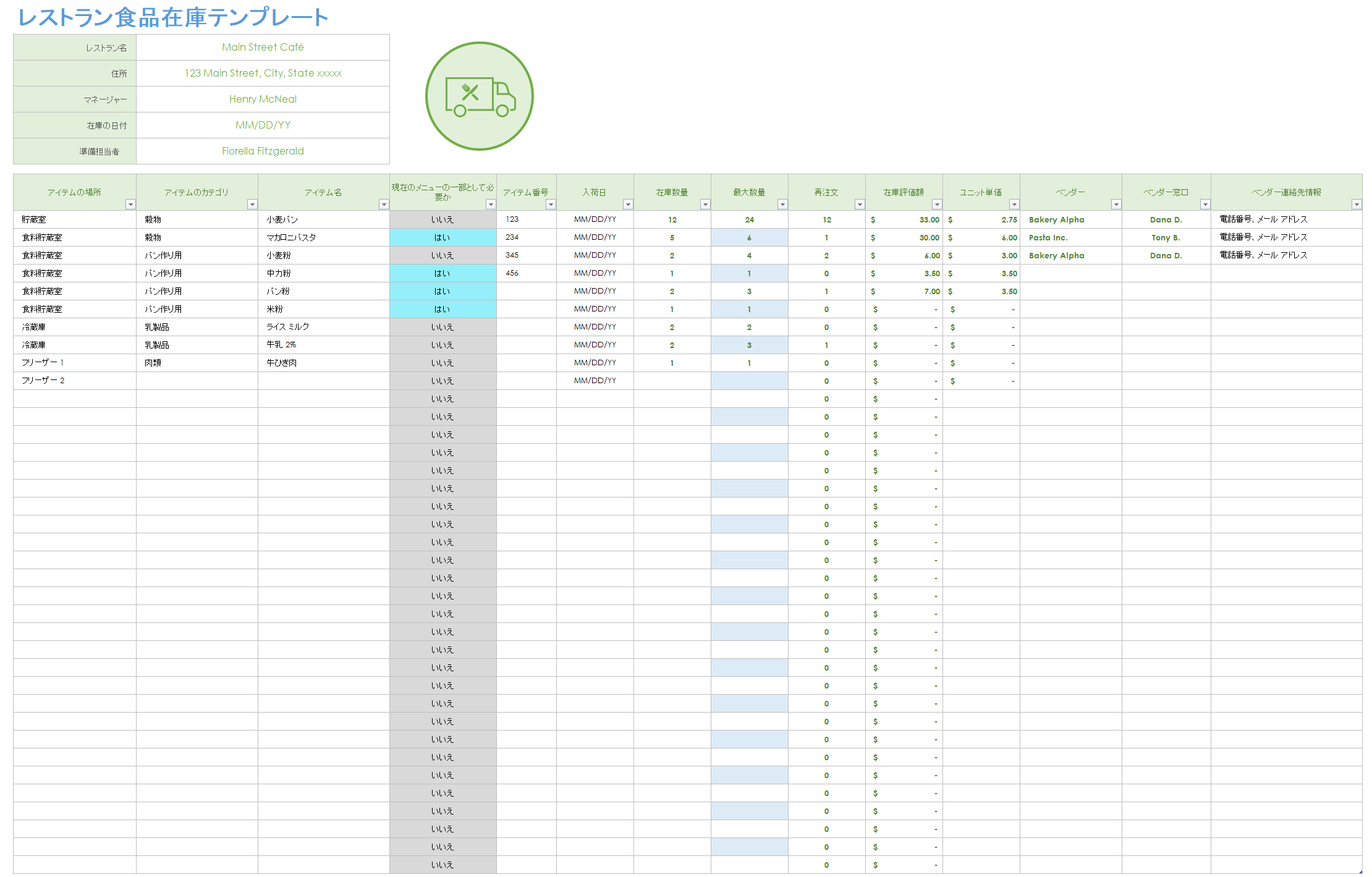Select the unit price 2.75 cell
The image size is (1372, 877).
pyautogui.click(x=981, y=219)
